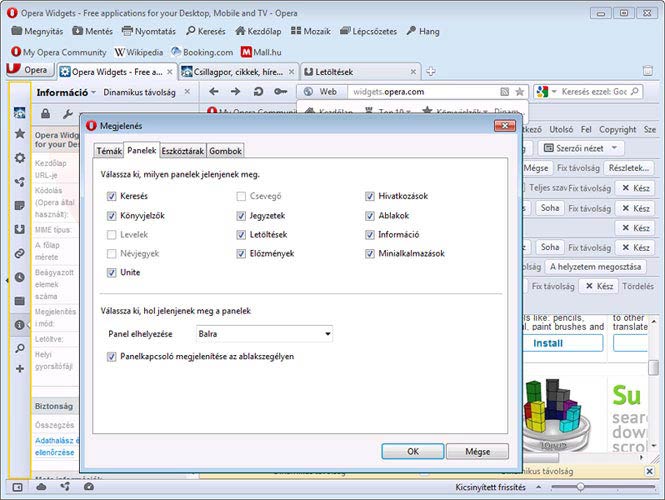Viewport: 665px width, 500px height.
Task: Expand the Kicsinyített frissítés zoom dropdown
Action: 538,487
